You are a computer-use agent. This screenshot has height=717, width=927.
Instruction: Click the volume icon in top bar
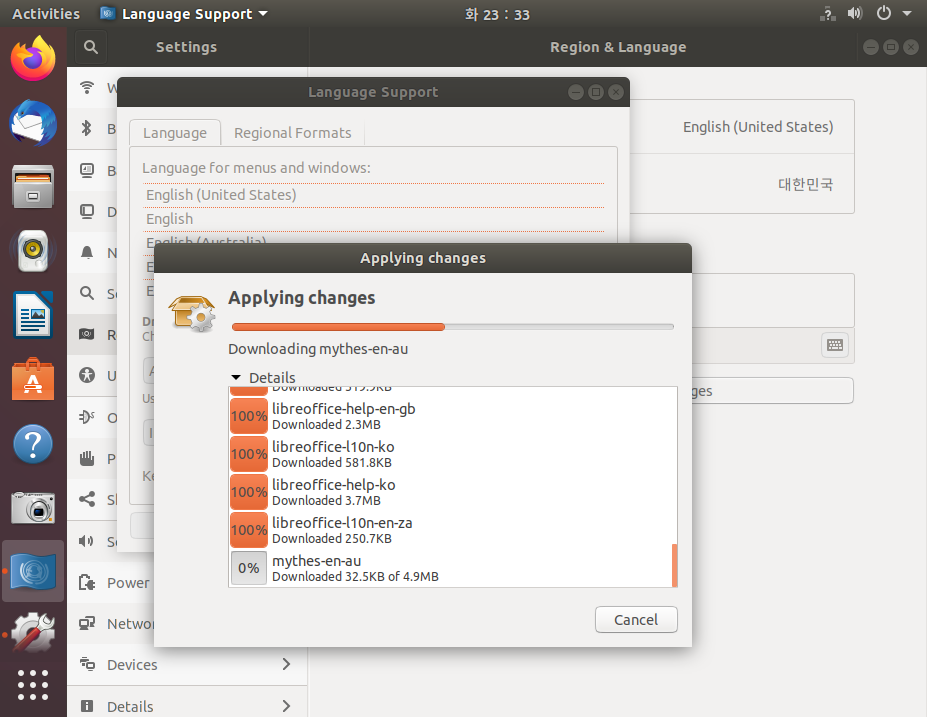(855, 14)
